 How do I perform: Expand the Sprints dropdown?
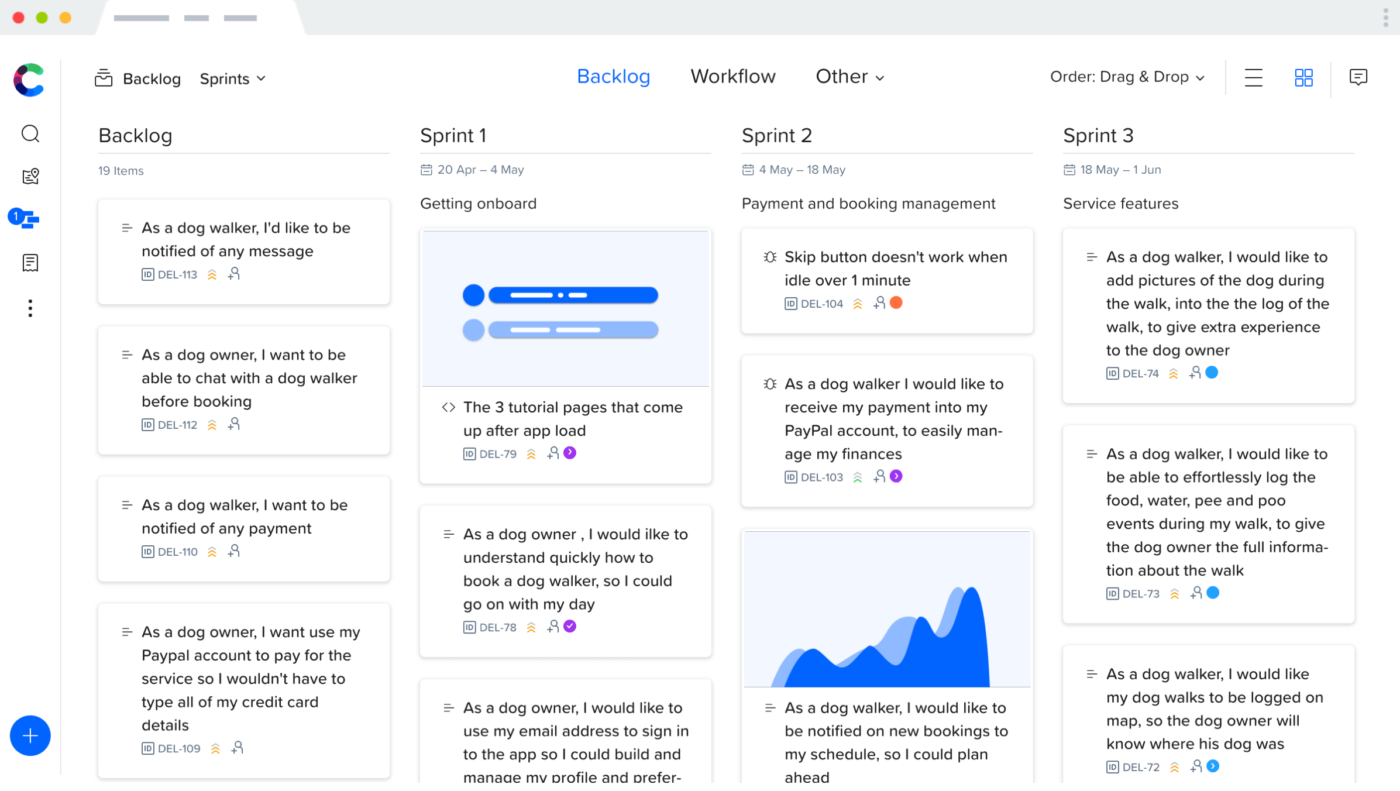[x=232, y=79]
